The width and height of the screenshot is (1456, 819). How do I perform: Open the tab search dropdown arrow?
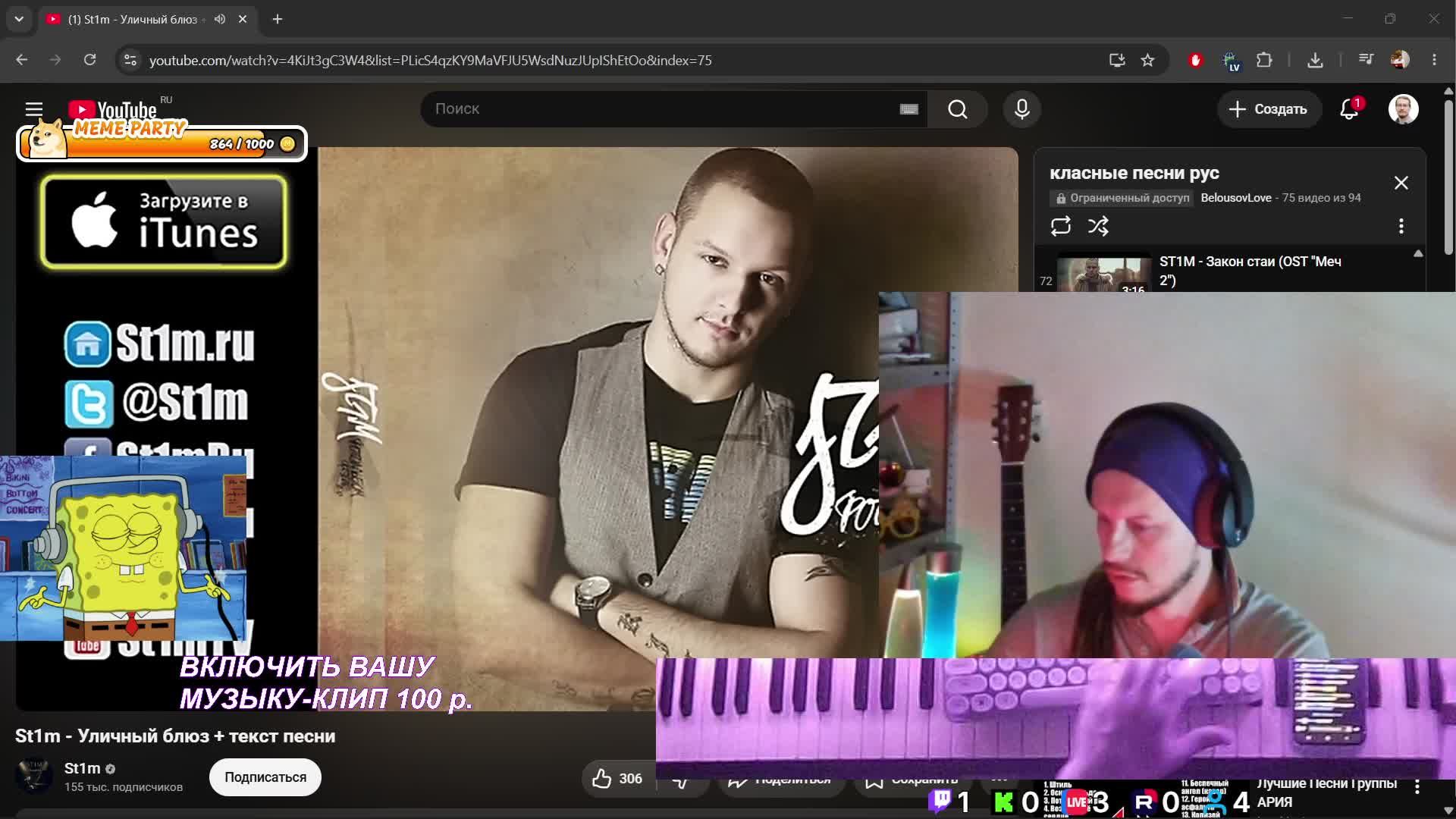click(x=19, y=19)
